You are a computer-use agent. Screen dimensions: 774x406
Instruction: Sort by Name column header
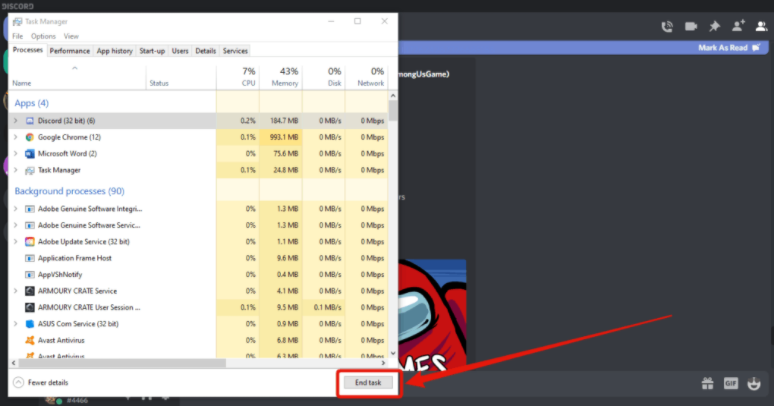(77, 78)
